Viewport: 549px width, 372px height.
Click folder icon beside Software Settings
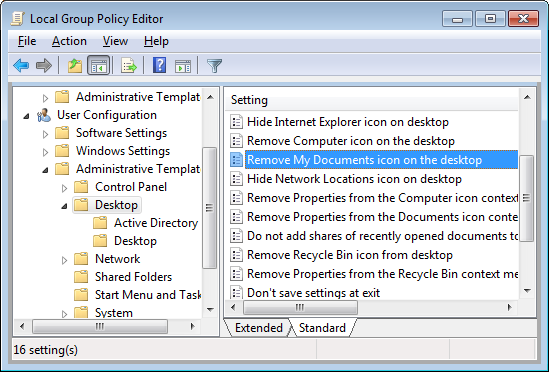(x=62, y=133)
